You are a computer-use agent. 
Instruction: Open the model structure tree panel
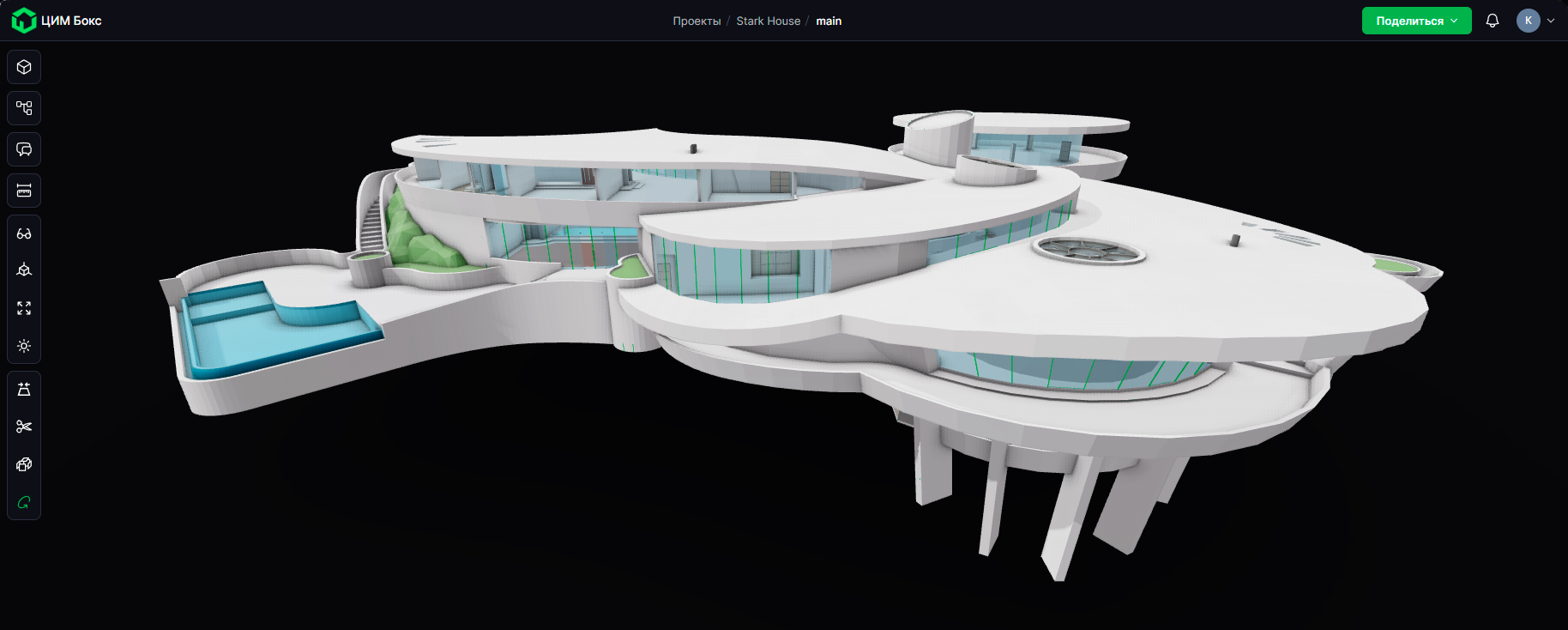24,108
